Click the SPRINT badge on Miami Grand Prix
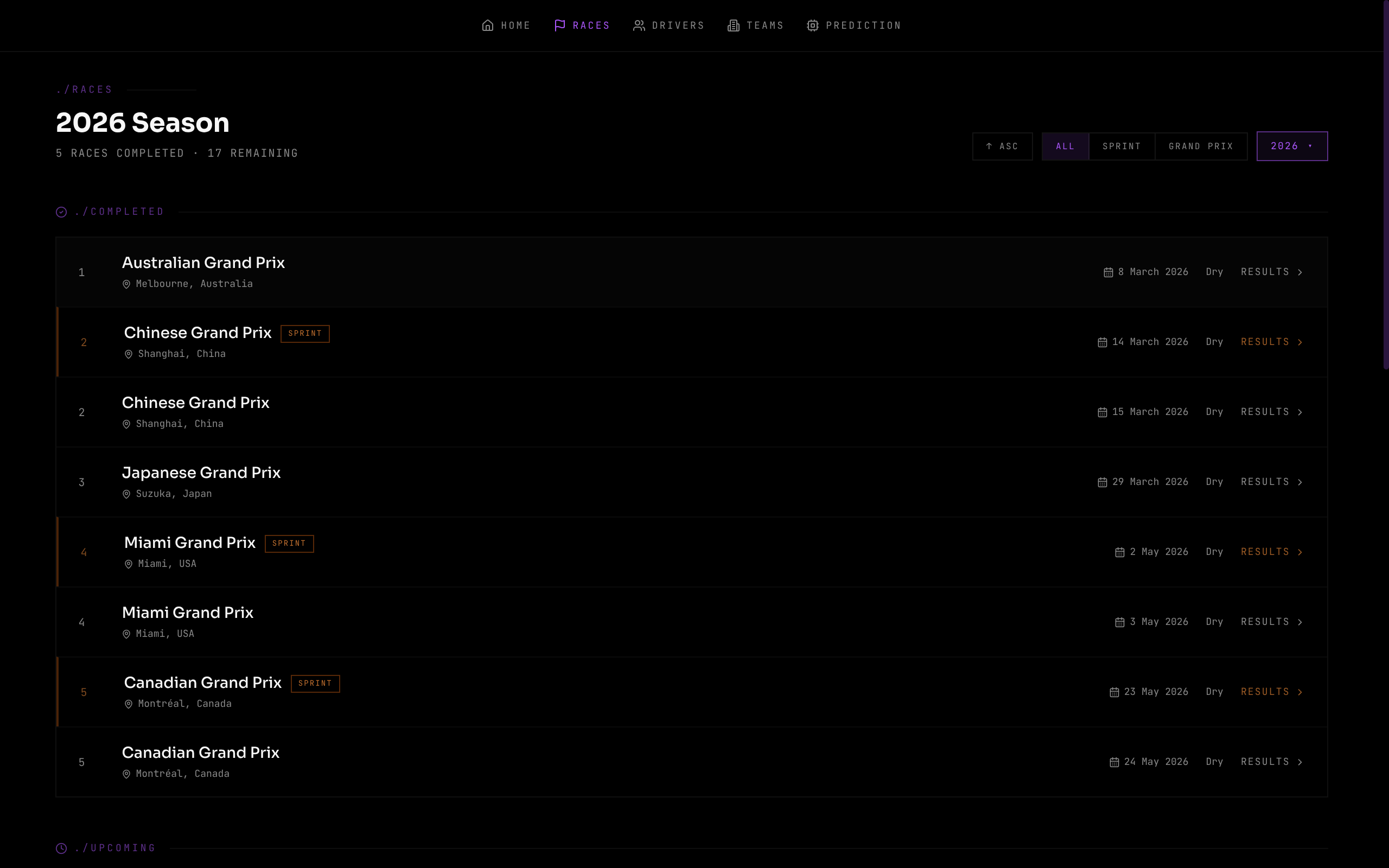The width and height of the screenshot is (1389, 868). [x=289, y=544]
